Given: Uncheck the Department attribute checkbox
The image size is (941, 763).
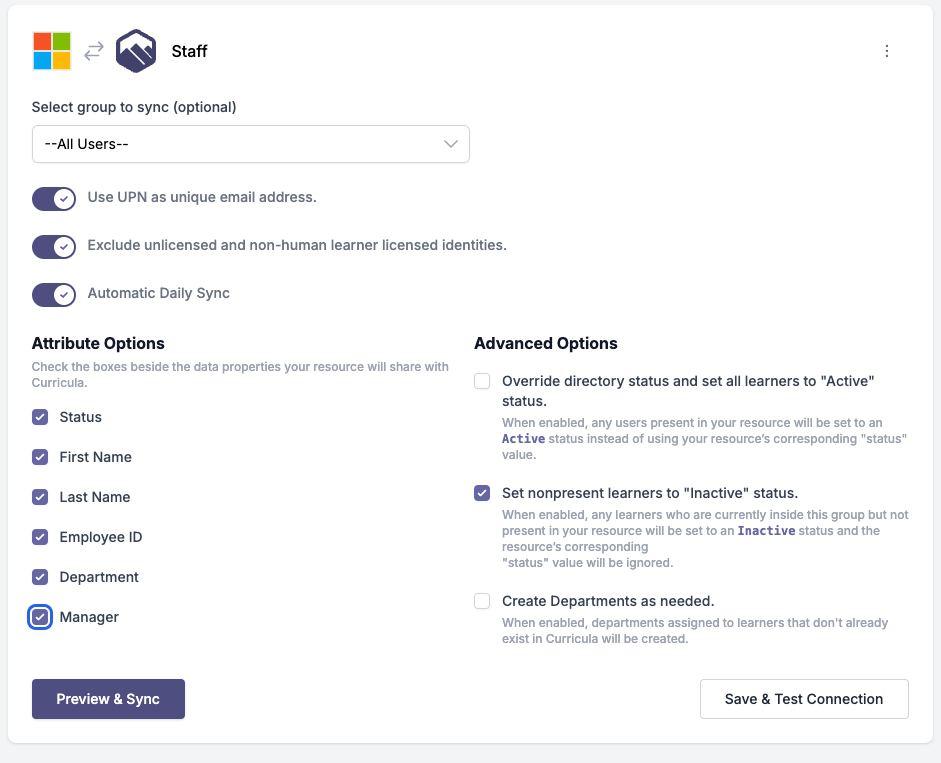Looking at the screenshot, I should coord(40,577).
